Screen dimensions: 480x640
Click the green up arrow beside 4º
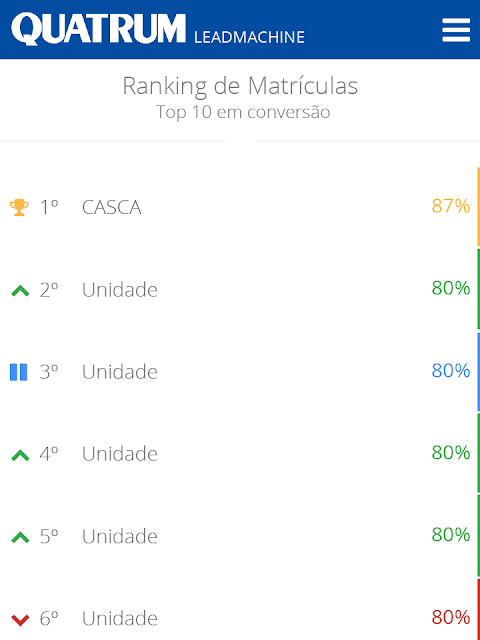pos(20,455)
